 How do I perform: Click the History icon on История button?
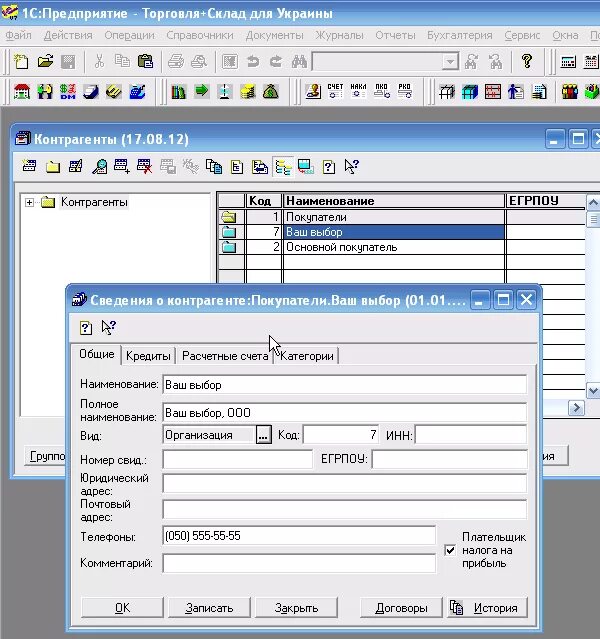pyautogui.click(x=457, y=608)
